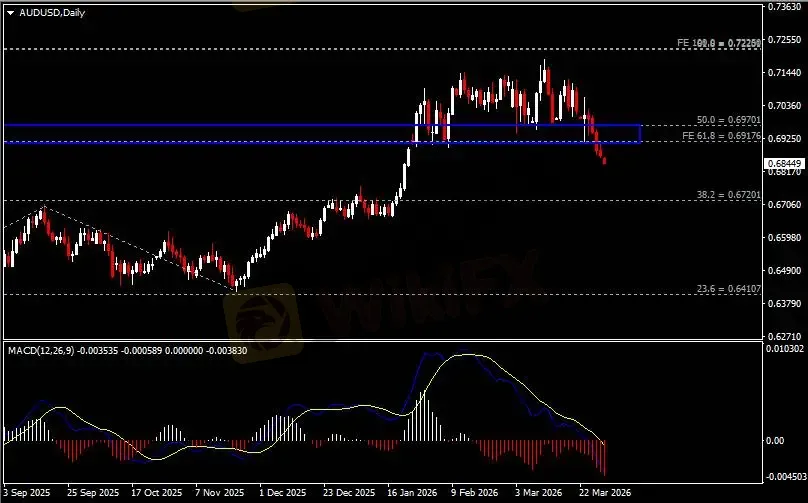Click the 8 Sep 2025 date label

[28, 493]
